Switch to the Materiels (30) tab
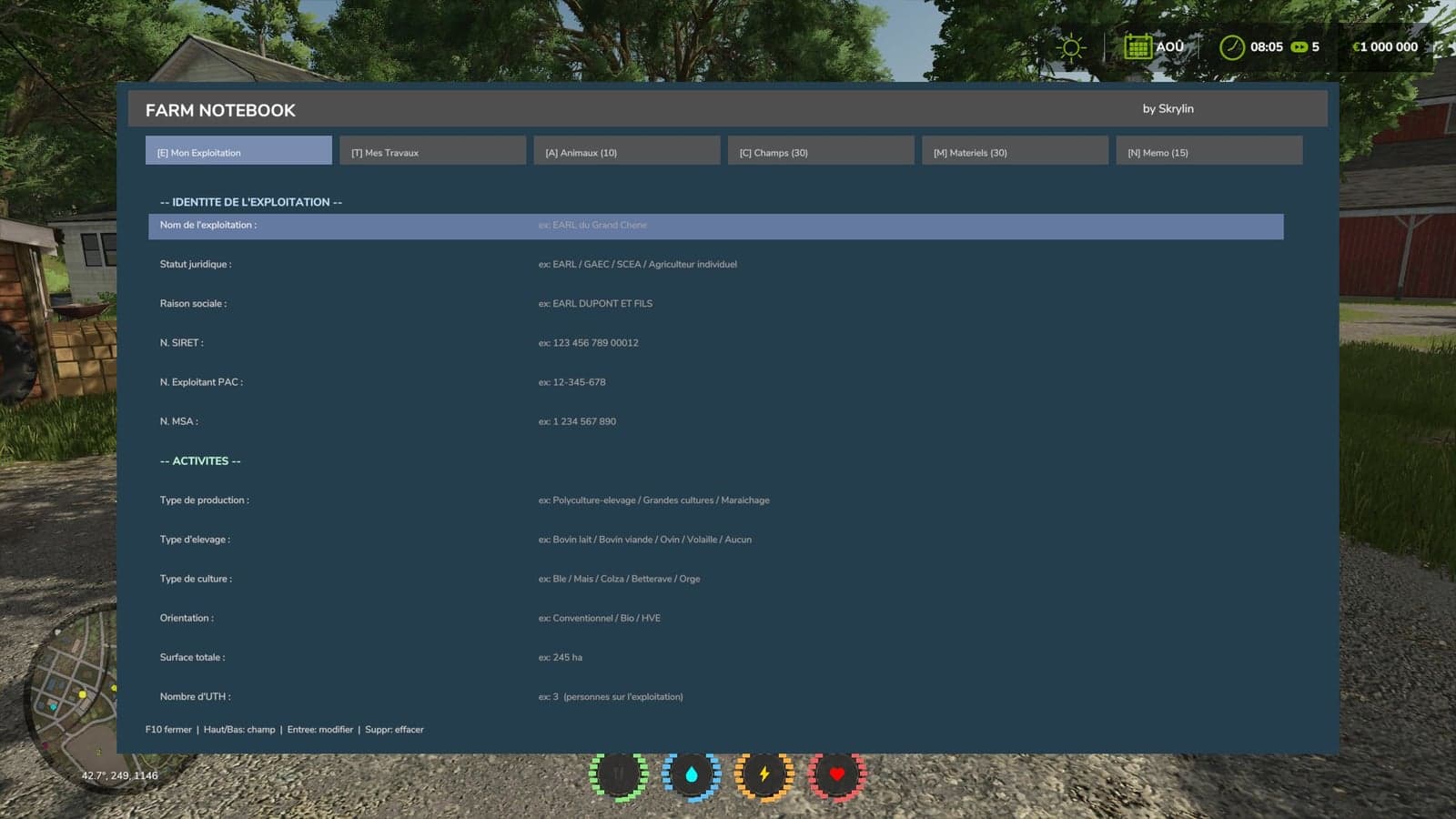 click(1015, 151)
